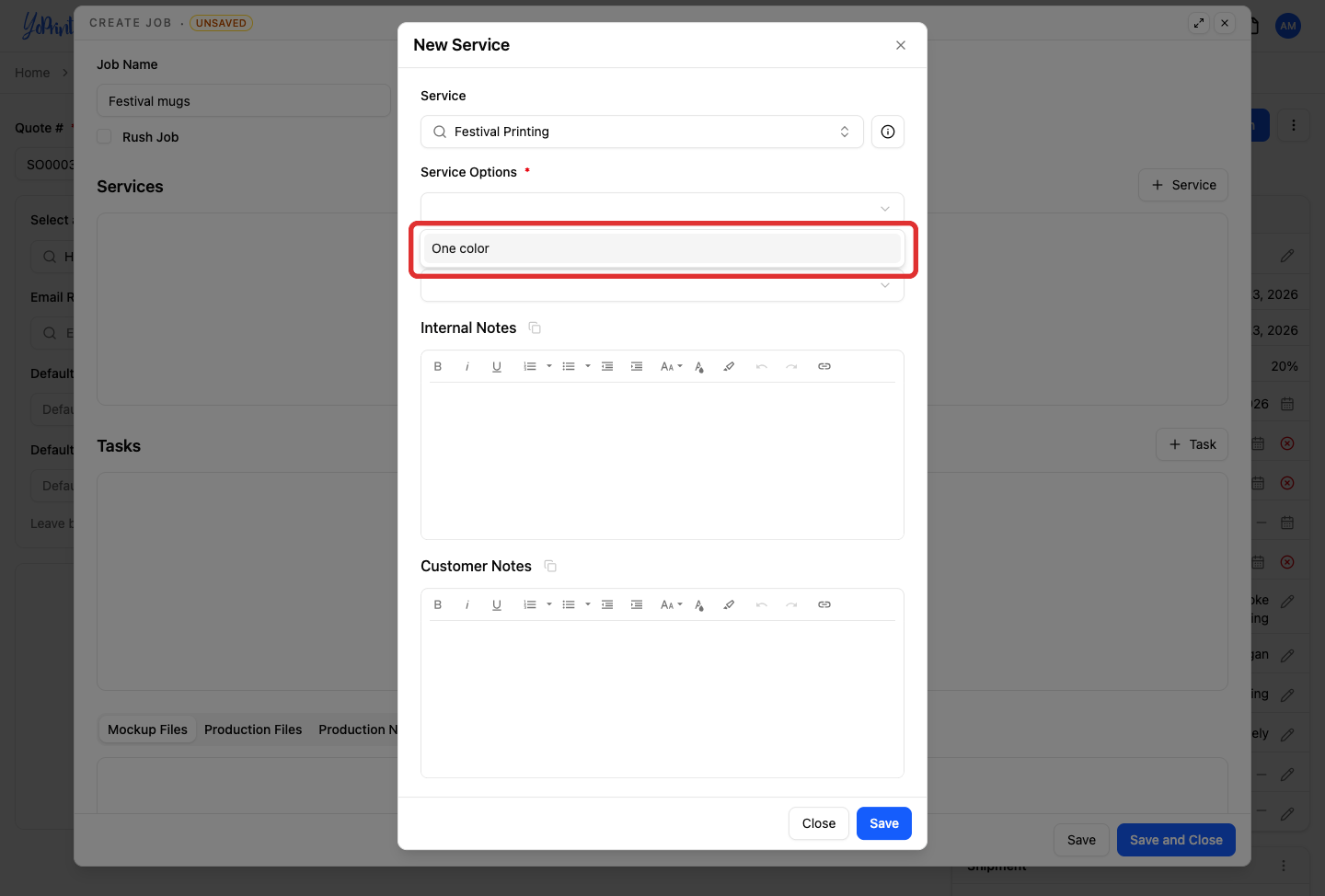This screenshot has width=1325, height=896.
Task: Switch to Mockup Files tab
Action: click(147, 729)
